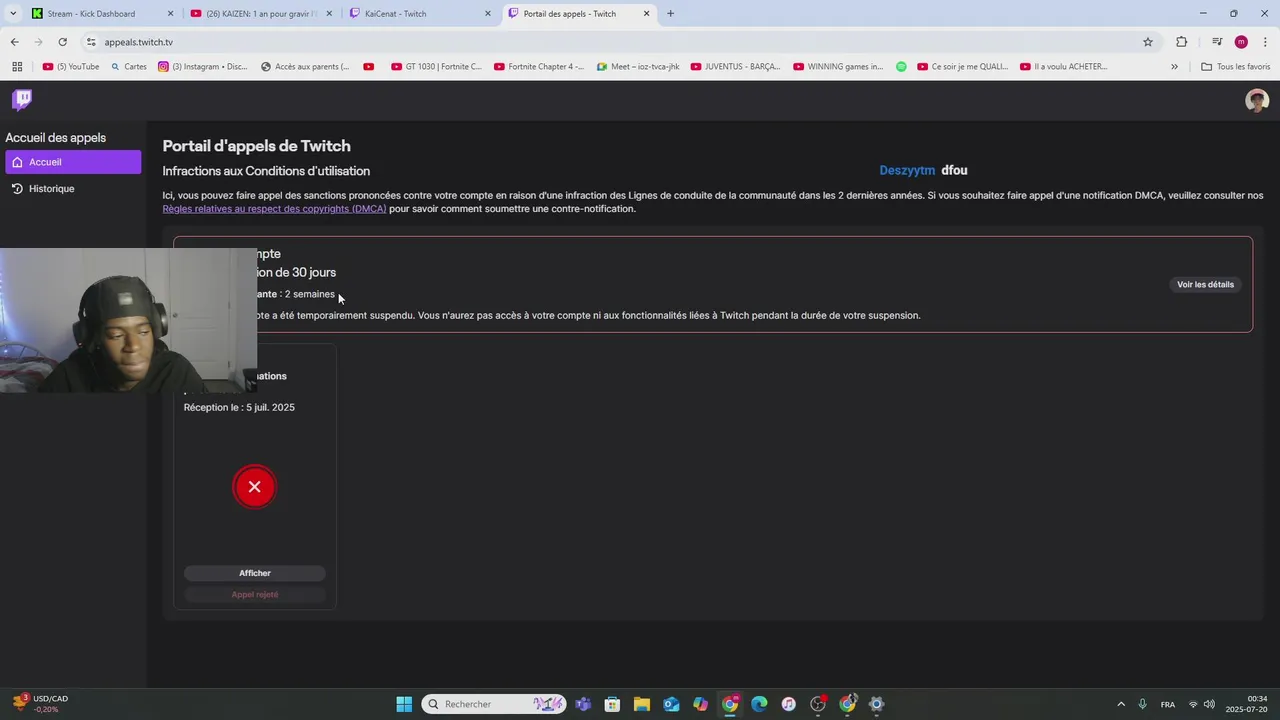Open Outlook from the taskbar
Viewport: 1280px width, 720px height.
click(x=671, y=704)
